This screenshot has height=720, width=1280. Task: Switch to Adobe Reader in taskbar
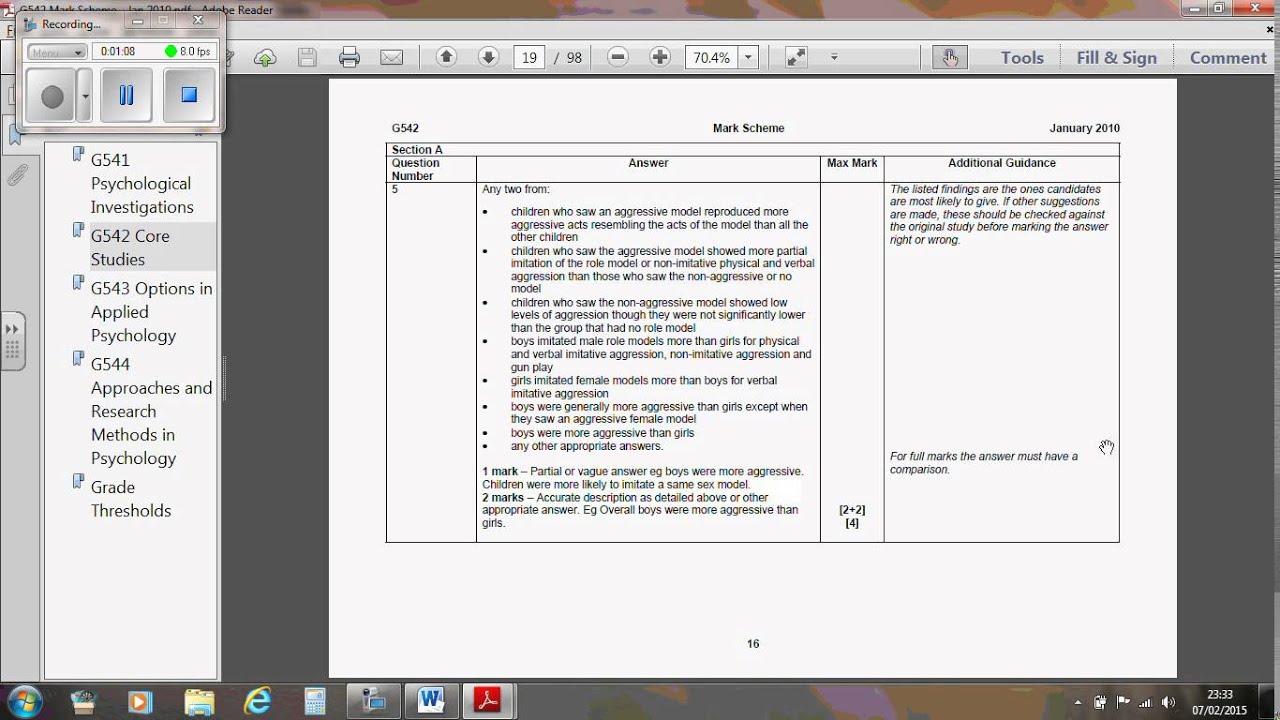point(488,700)
